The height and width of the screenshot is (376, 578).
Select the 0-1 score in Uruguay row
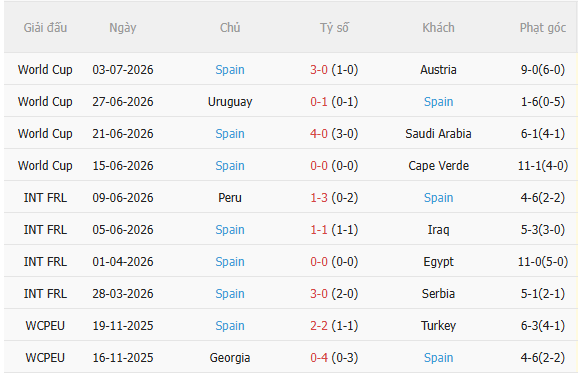(319, 102)
